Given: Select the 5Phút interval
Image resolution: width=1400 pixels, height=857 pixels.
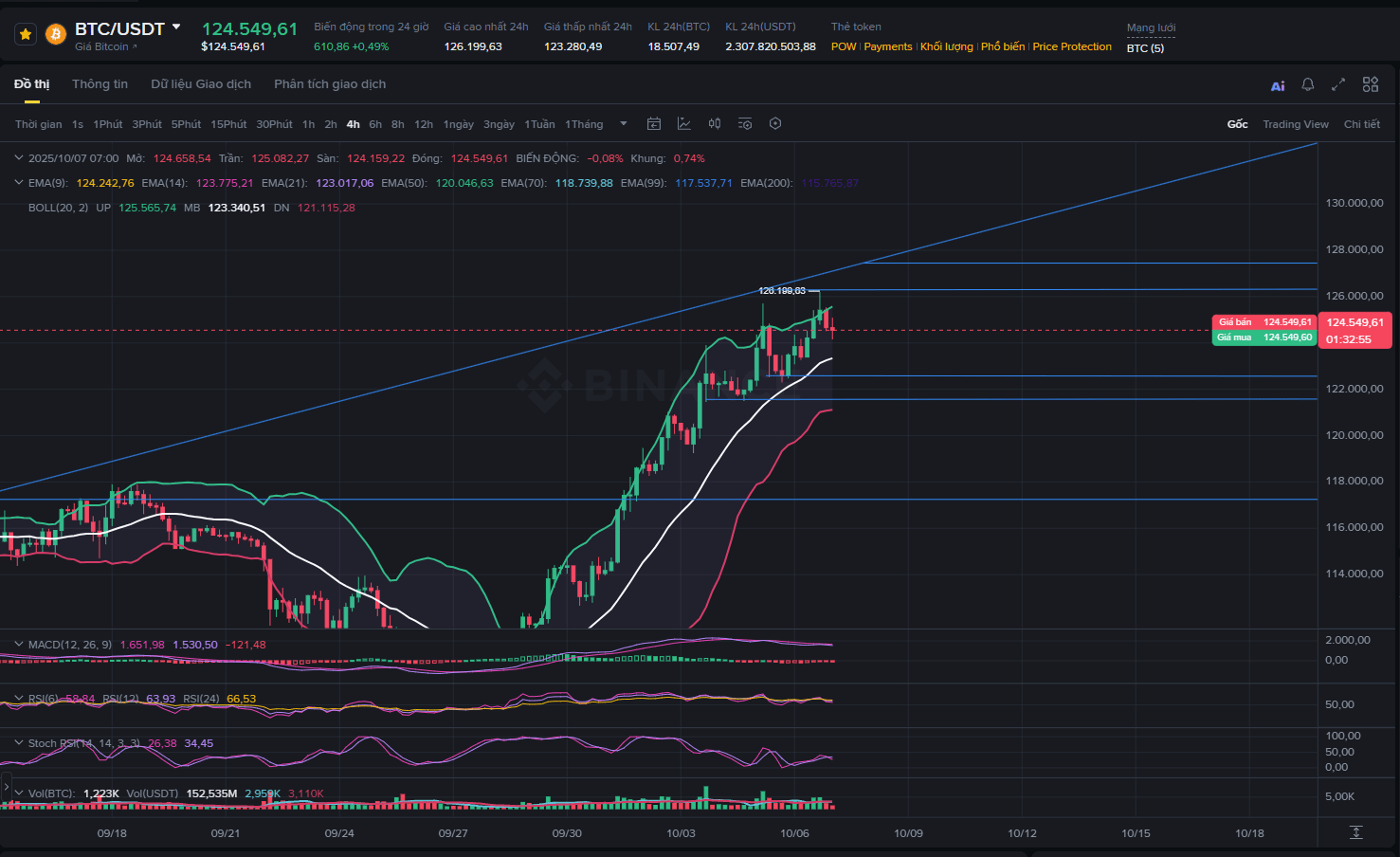Looking at the screenshot, I should pos(186,124).
